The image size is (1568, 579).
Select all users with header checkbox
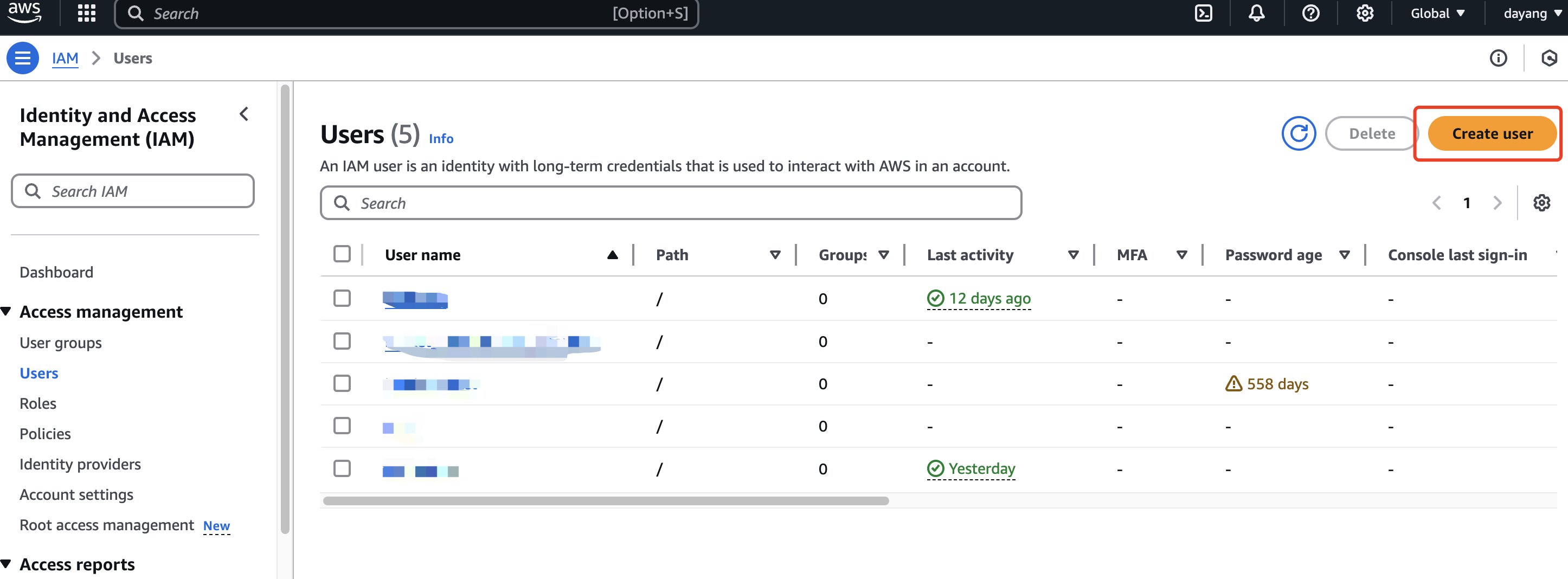(x=342, y=254)
